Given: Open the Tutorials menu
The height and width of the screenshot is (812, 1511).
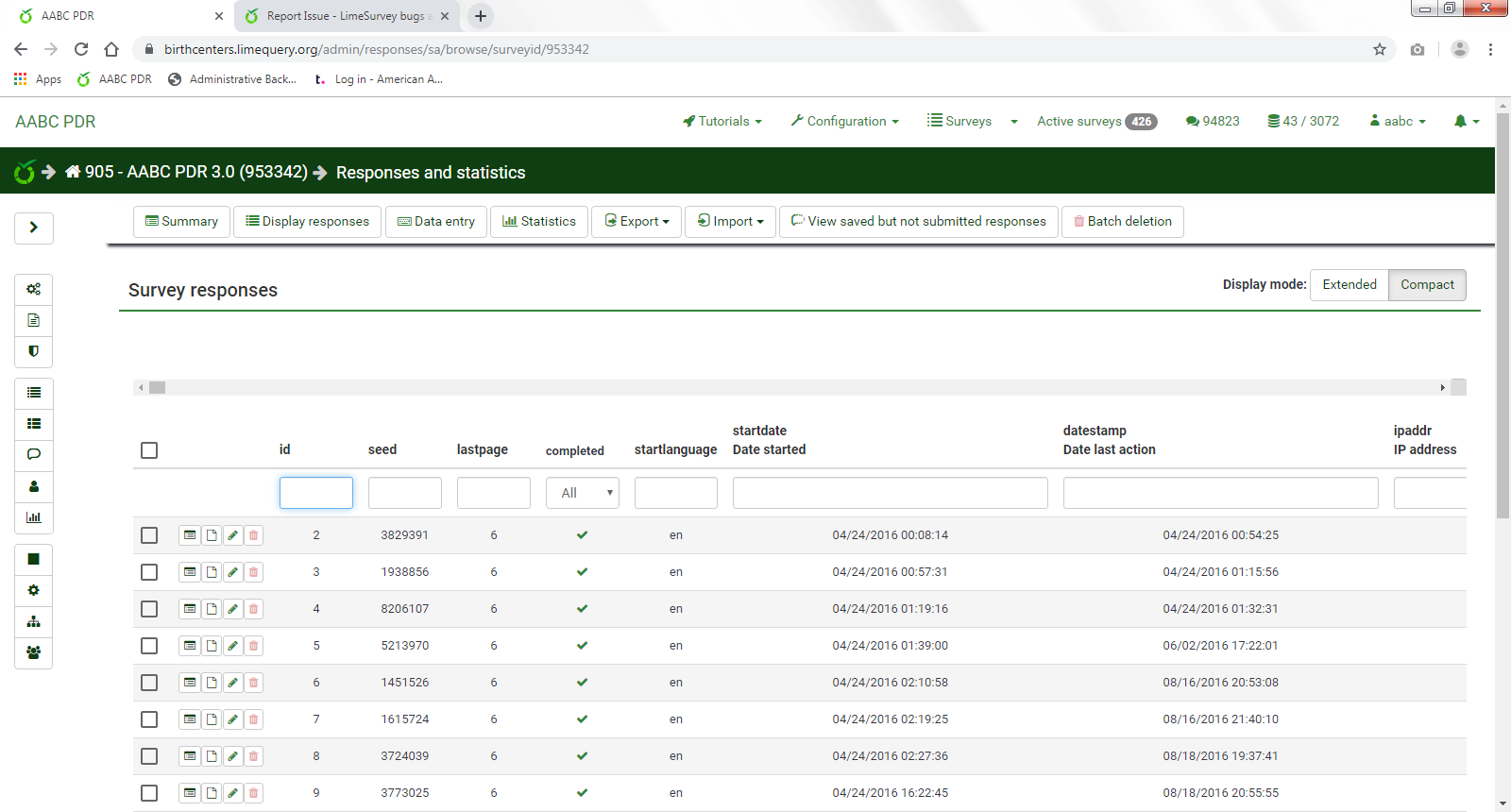Looking at the screenshot, I should point(722,121).
